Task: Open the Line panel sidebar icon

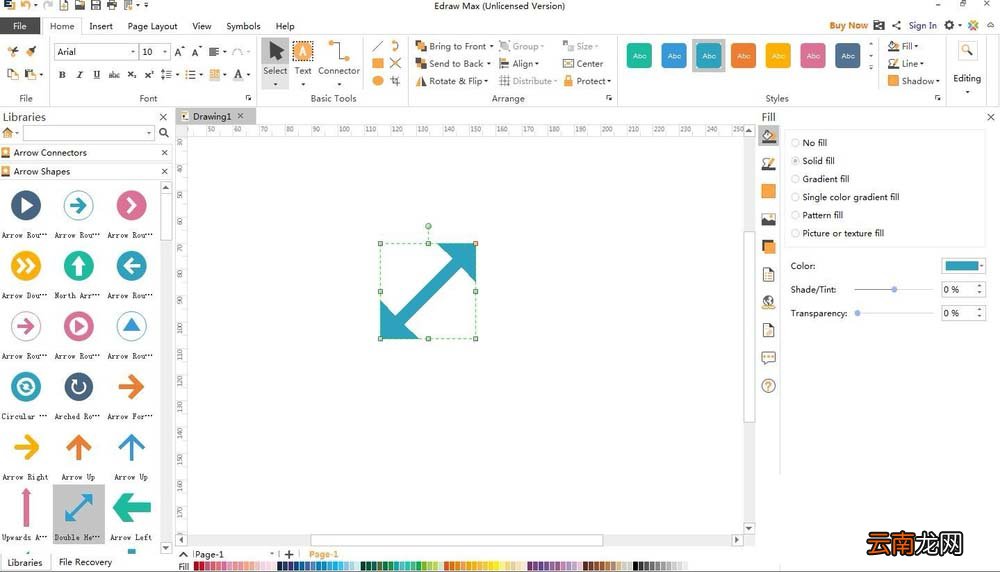Action: tap(768, 164)
